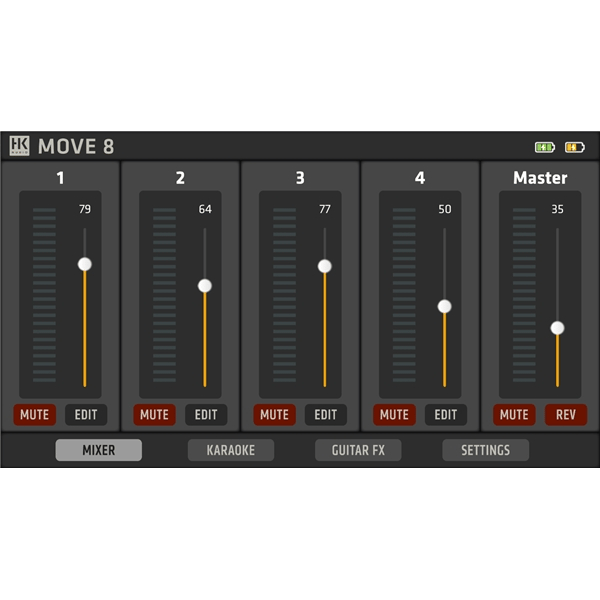Image resolution: width=600 pixels, height=600 pixels.
Task: Click the value 77 on channel 3
Action: coord(325,209)
